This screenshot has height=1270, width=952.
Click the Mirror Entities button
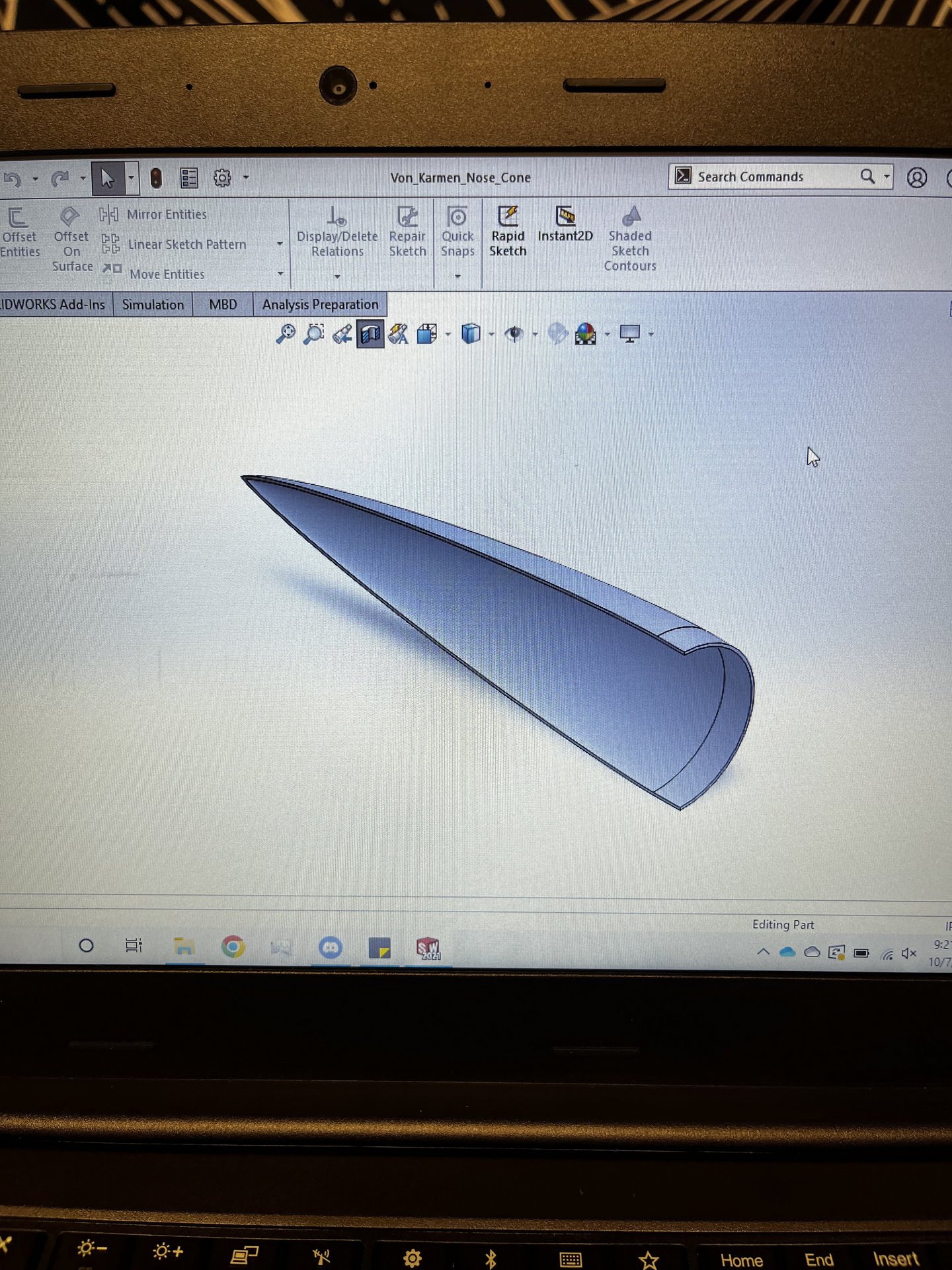point(166,214)
